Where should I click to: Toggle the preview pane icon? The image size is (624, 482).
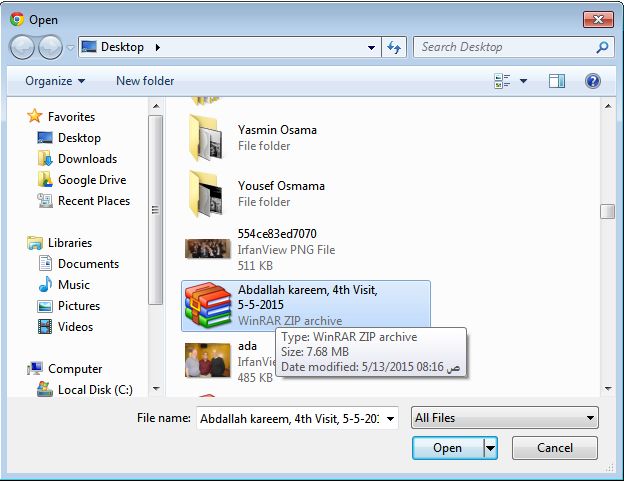pos(557,81)
